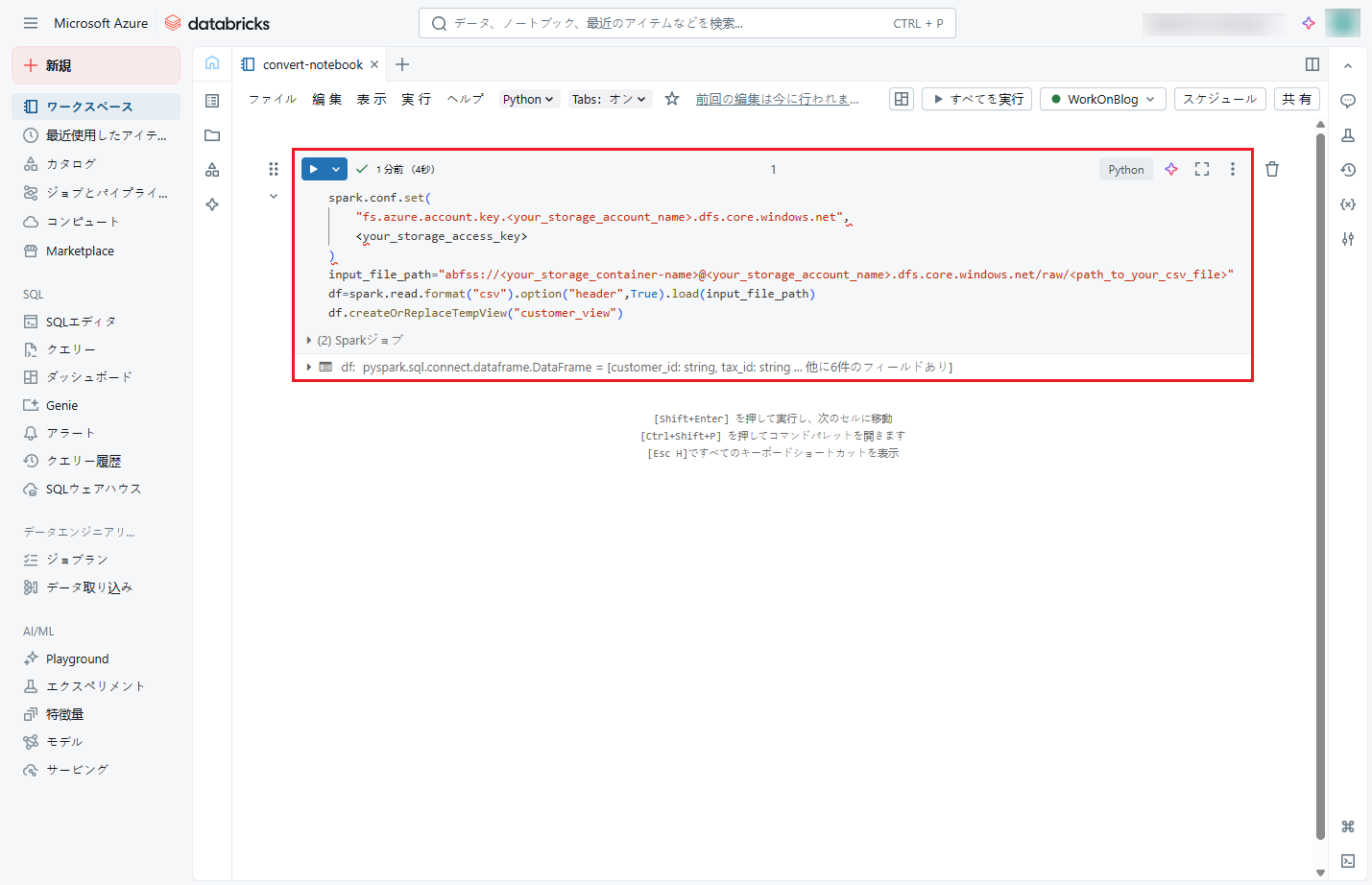Open the cell kebab options menu
This screenshot has height=885, width=1372.
[1233, 169]
